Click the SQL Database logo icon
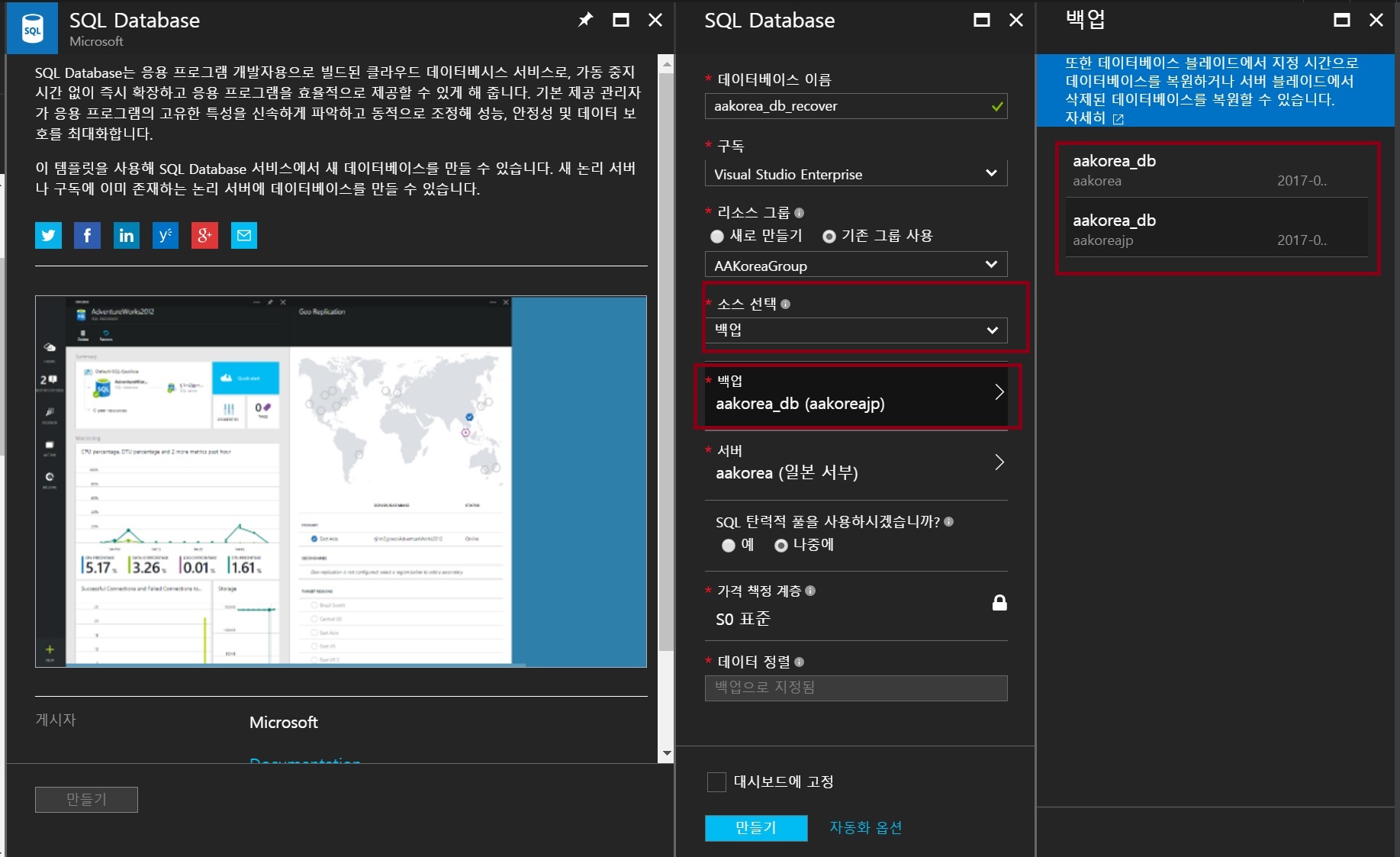Image resolution: width=1400 pixels, height=857 pixels. (32, 28)
